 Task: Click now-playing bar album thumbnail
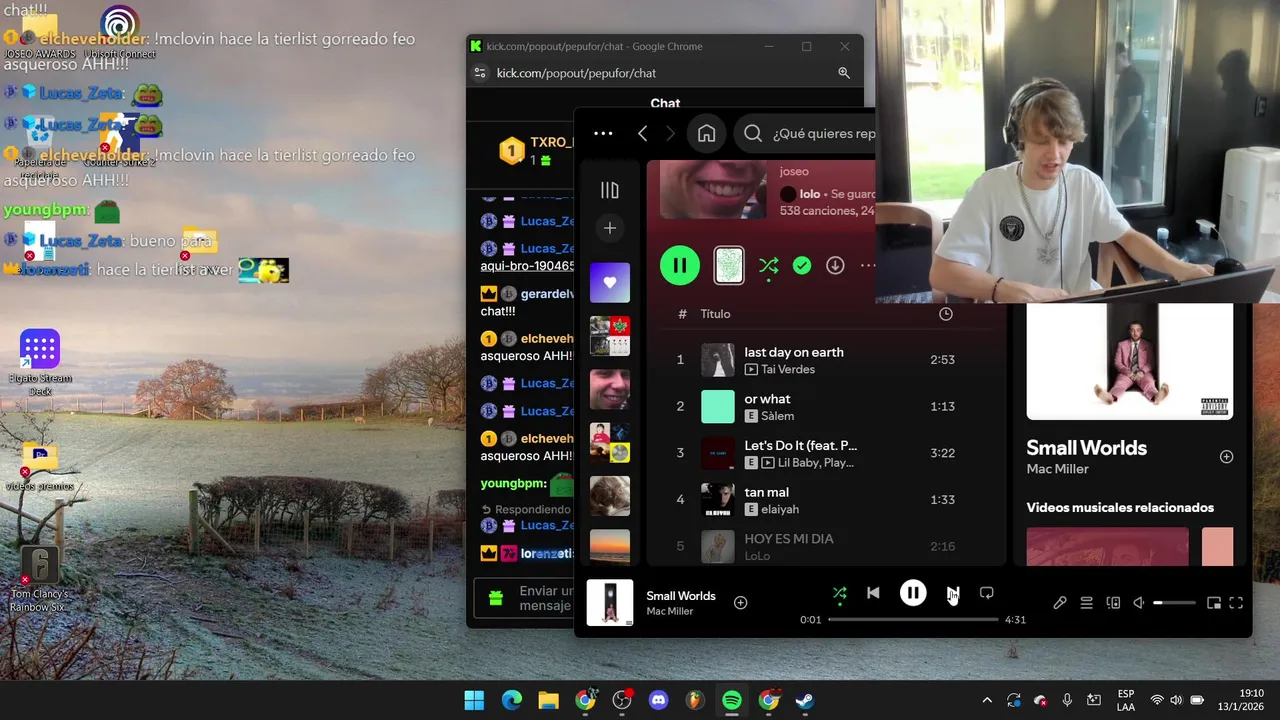(610, 603)
